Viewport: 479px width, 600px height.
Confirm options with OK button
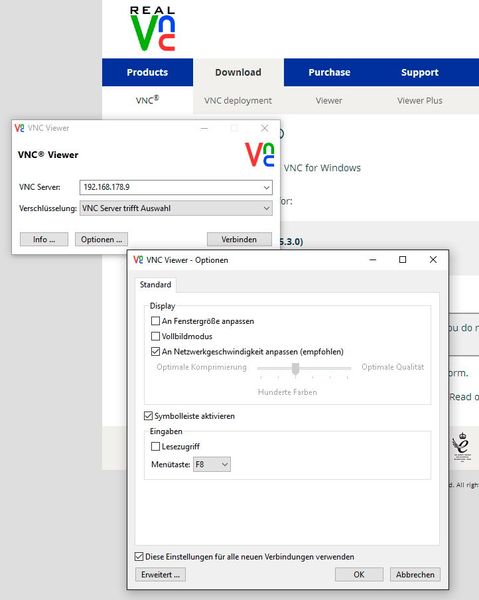pos(359,574)
